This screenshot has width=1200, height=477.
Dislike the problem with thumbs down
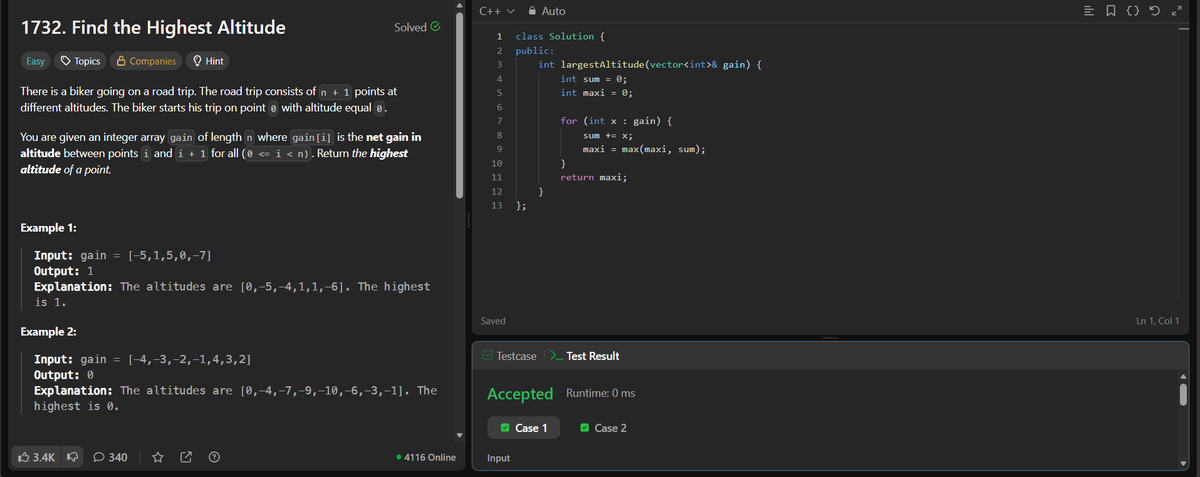click(x=73, y=457)
